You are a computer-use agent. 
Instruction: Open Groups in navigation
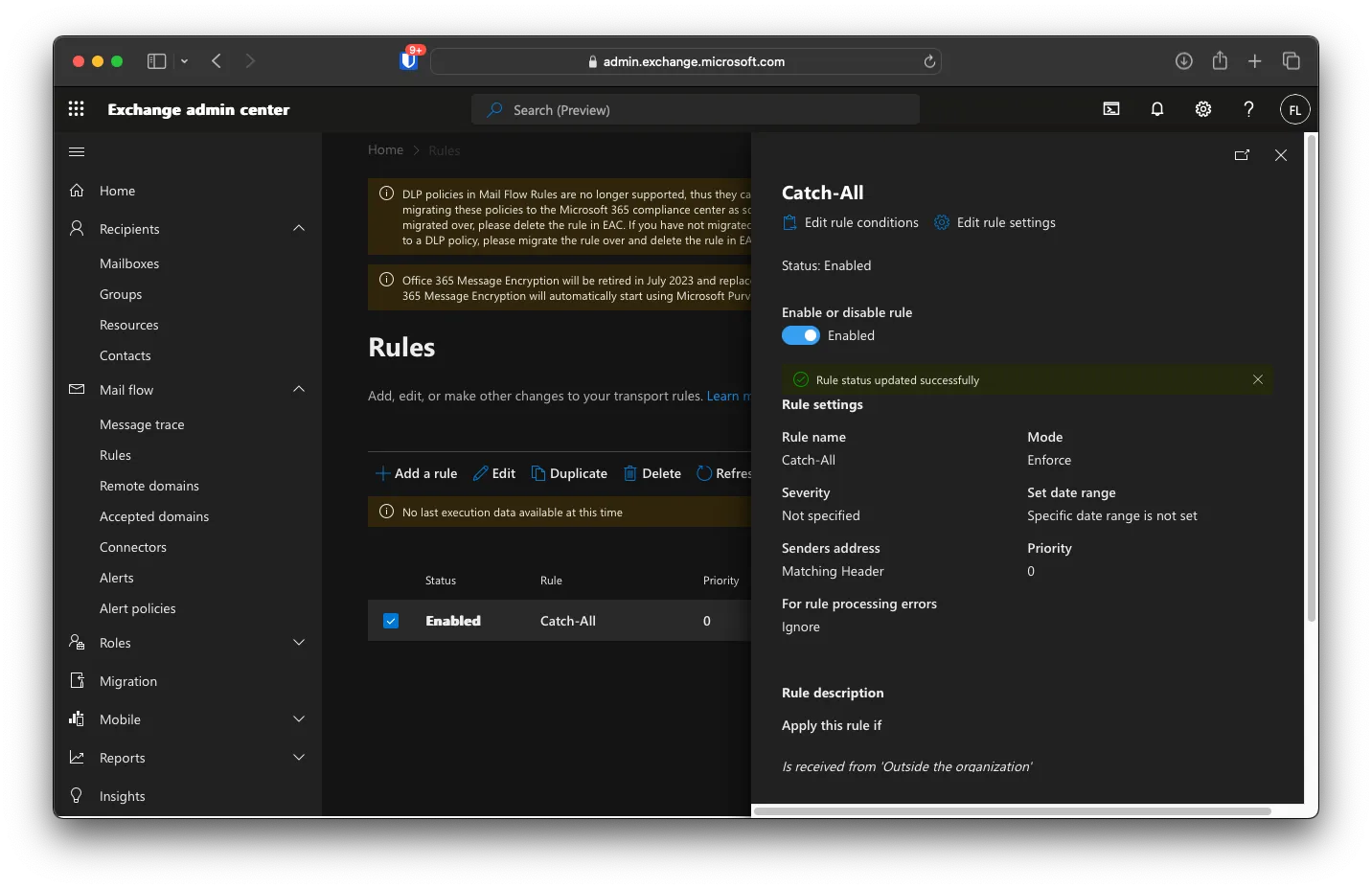121,294
